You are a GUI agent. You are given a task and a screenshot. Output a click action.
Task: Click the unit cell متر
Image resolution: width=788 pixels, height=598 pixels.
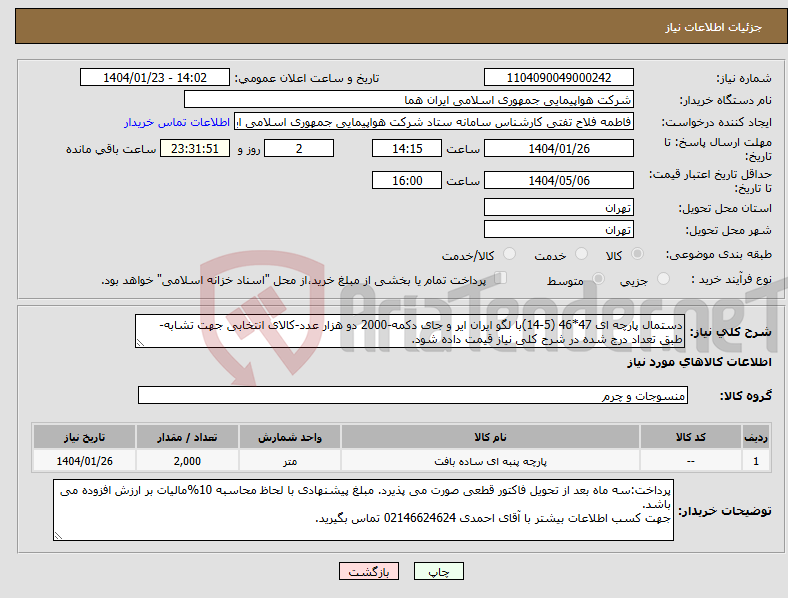pos(290,461)
